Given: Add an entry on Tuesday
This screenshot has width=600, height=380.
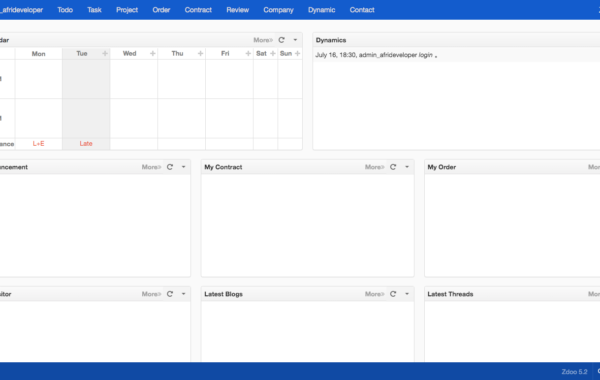Looking at the screenshot, I should 105,54.
